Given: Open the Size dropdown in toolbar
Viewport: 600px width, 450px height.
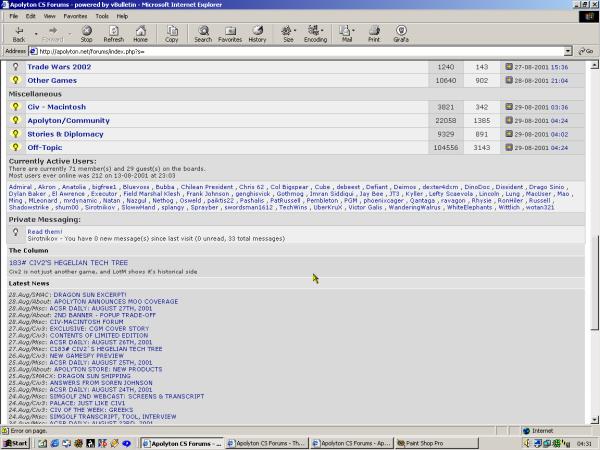Looking at the screenshot, I should [x=297, y=31].
